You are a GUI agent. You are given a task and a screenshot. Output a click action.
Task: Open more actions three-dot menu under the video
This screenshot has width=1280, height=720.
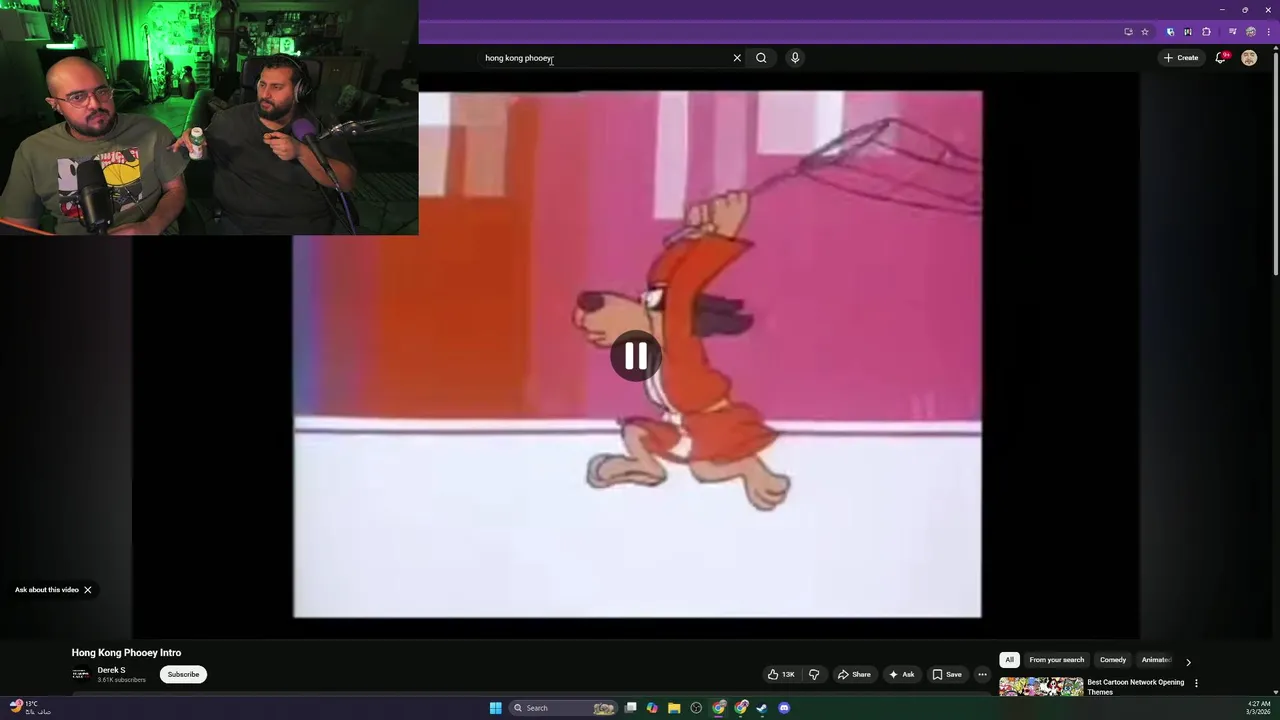(x=982, y=674)
